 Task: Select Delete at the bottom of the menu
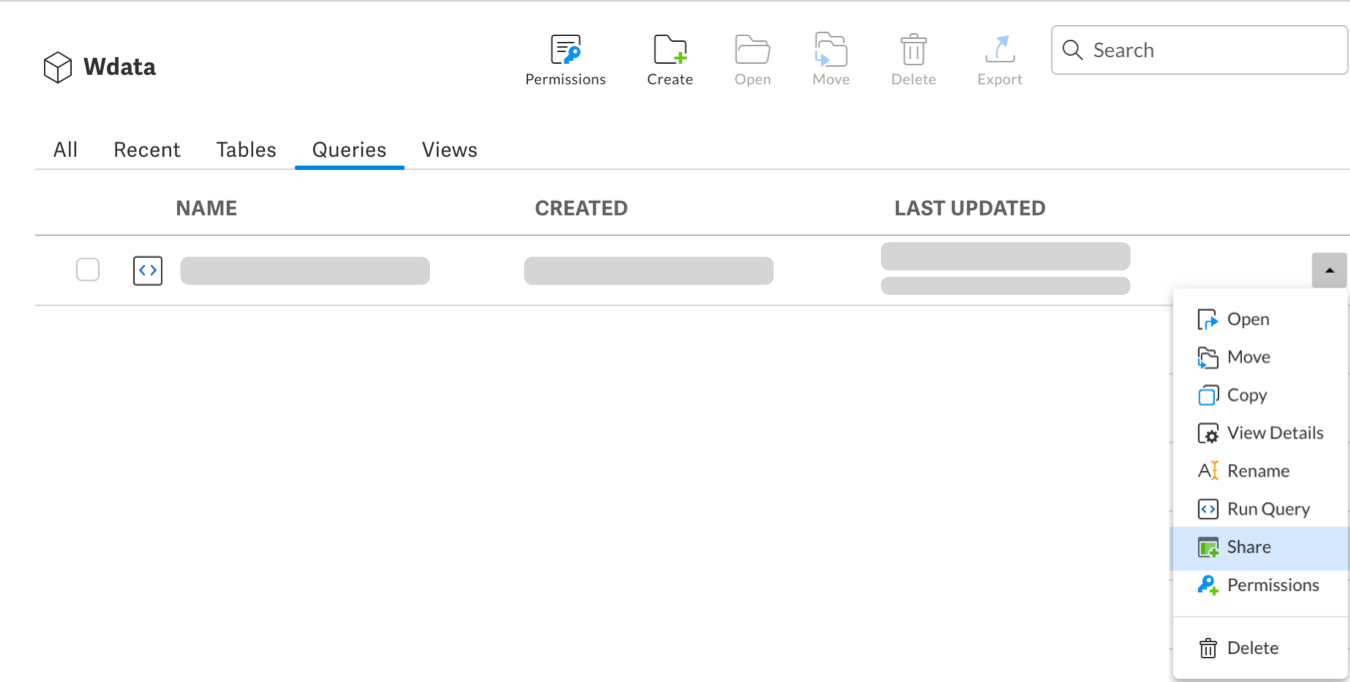(1250, 647)
